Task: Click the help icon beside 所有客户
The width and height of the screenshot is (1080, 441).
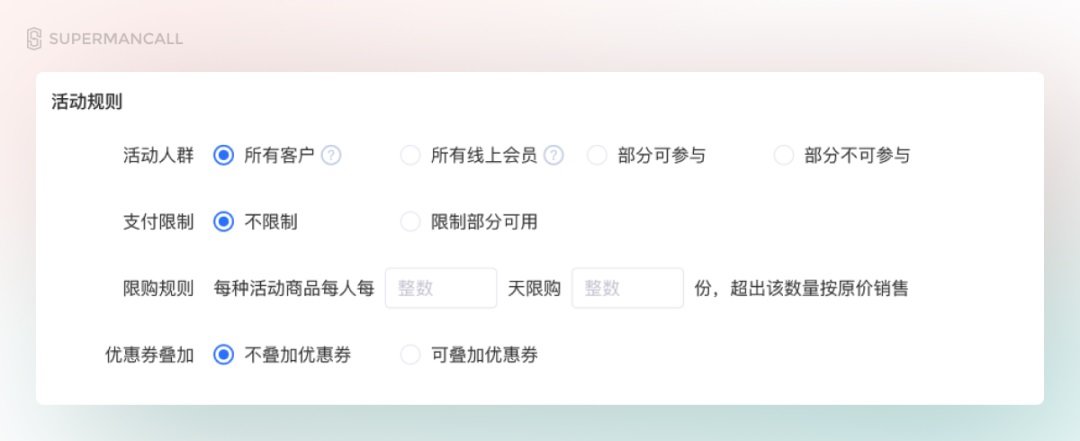Action: (x=331, y=156)
